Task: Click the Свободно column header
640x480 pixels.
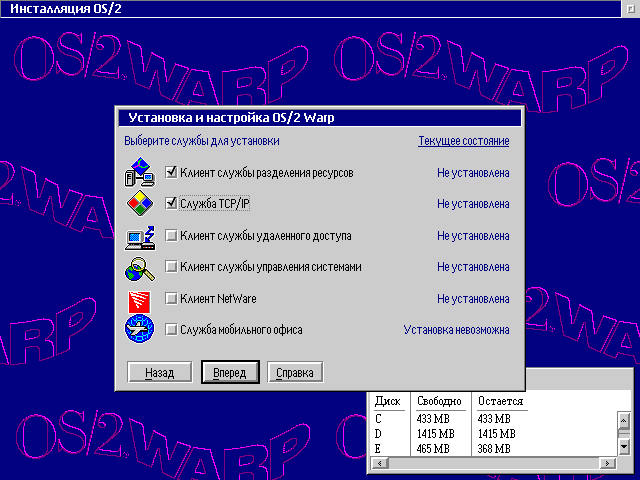Action: (x=439, y=401)
